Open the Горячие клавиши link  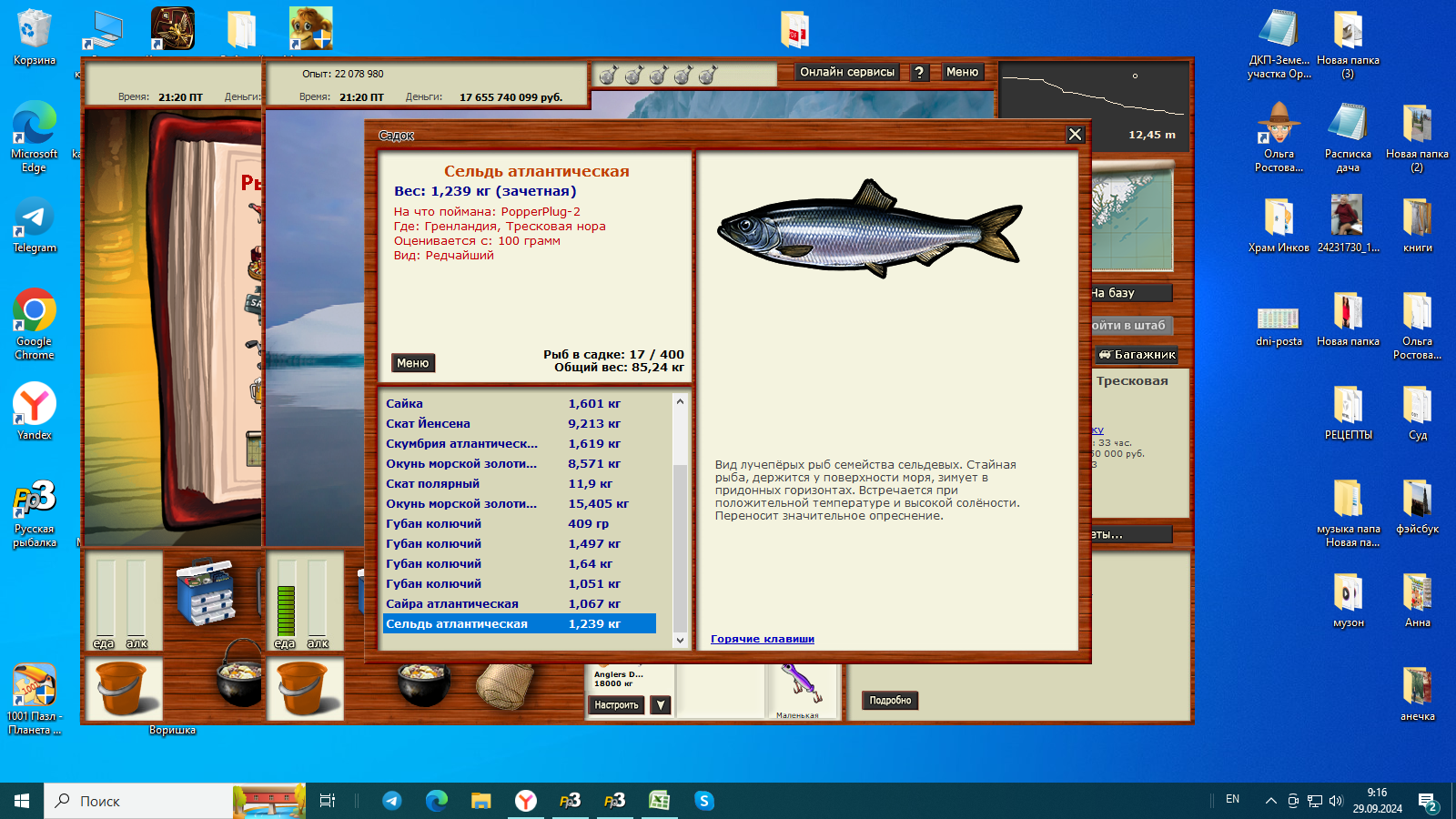coord(763,639)
